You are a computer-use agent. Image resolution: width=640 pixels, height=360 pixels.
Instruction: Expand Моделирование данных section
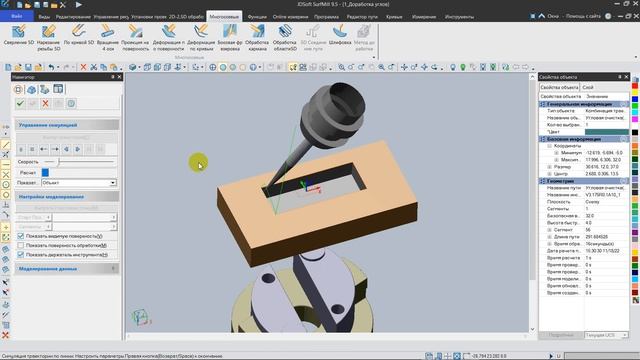pos(67,269)
